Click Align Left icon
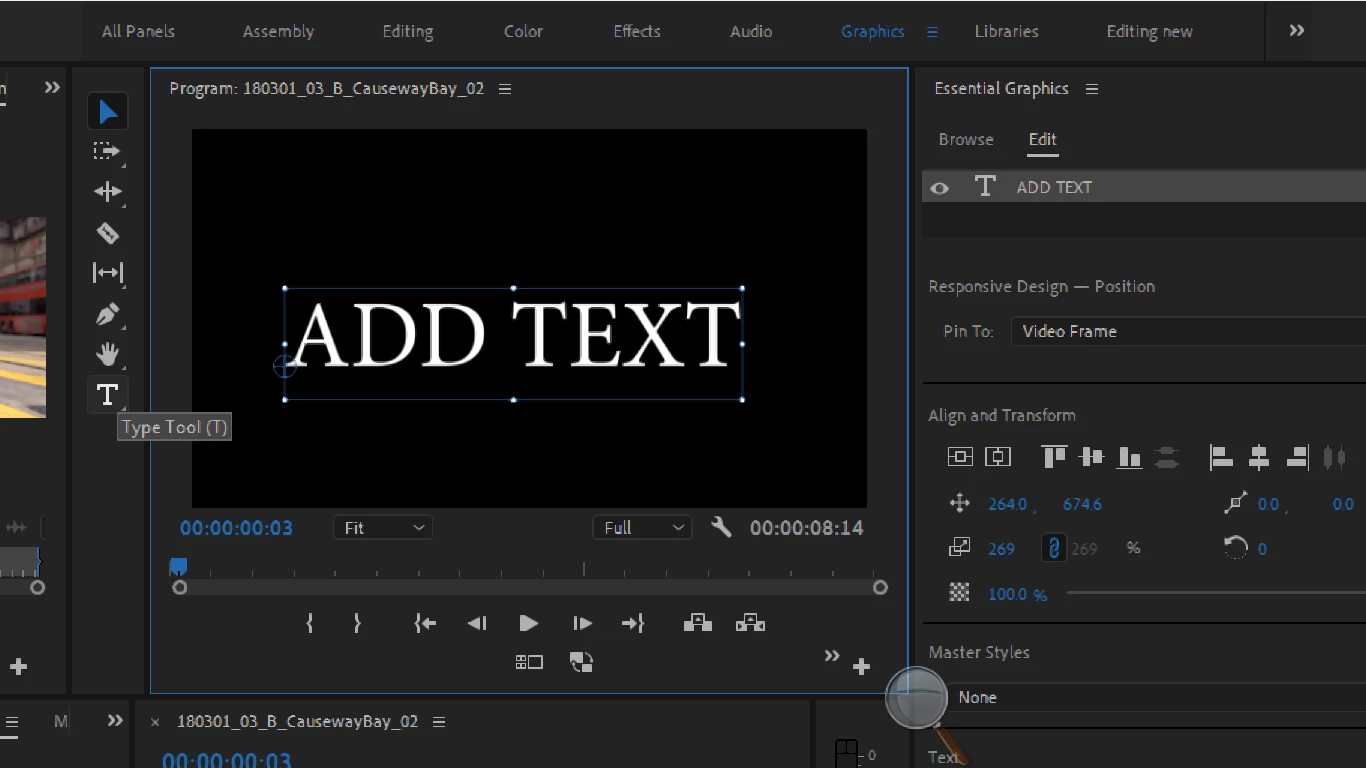 pyautogui.click(x=1221, y=457)
